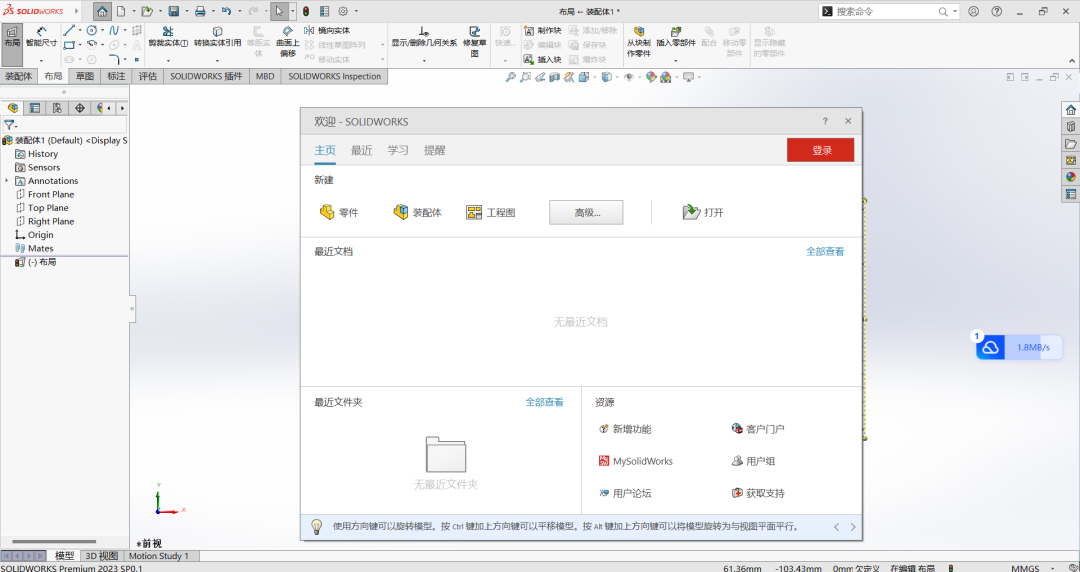Switch to the SOLIDWORKS Inspection tab

pyautogui.click(x=334, y=76)
